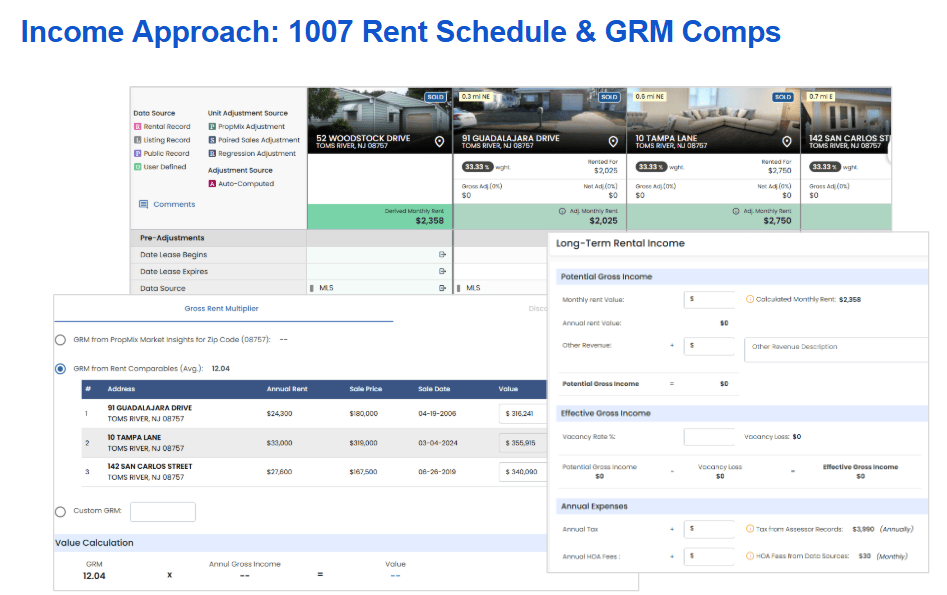
Task: Click the copy arrow icon in Date Lease Begins row
Action: point(442,255)
